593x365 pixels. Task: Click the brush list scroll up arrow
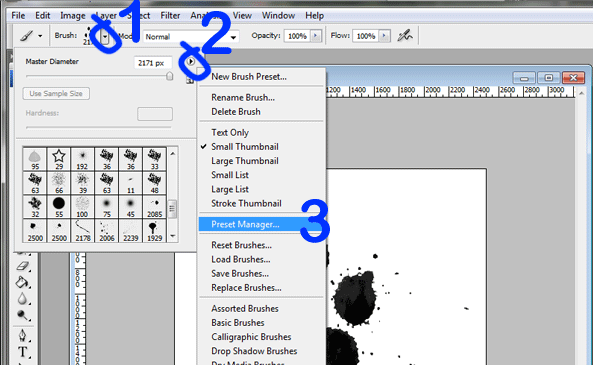pyautogui.click(x=172, y=154)
